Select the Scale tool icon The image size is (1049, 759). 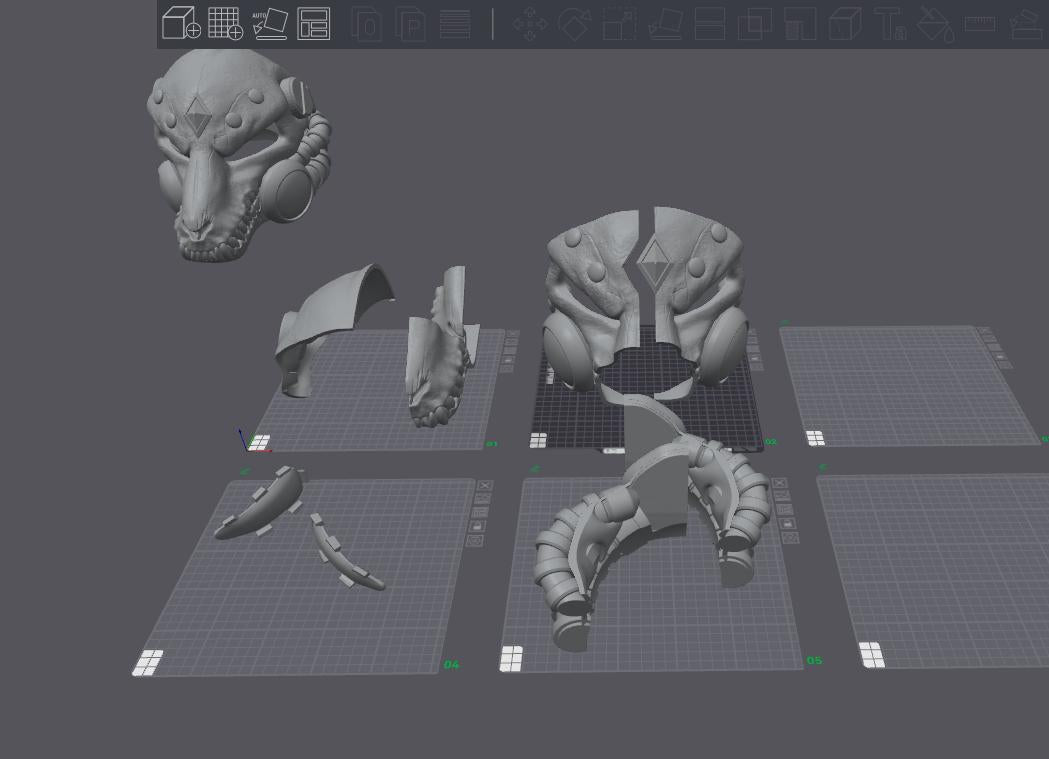619,24
